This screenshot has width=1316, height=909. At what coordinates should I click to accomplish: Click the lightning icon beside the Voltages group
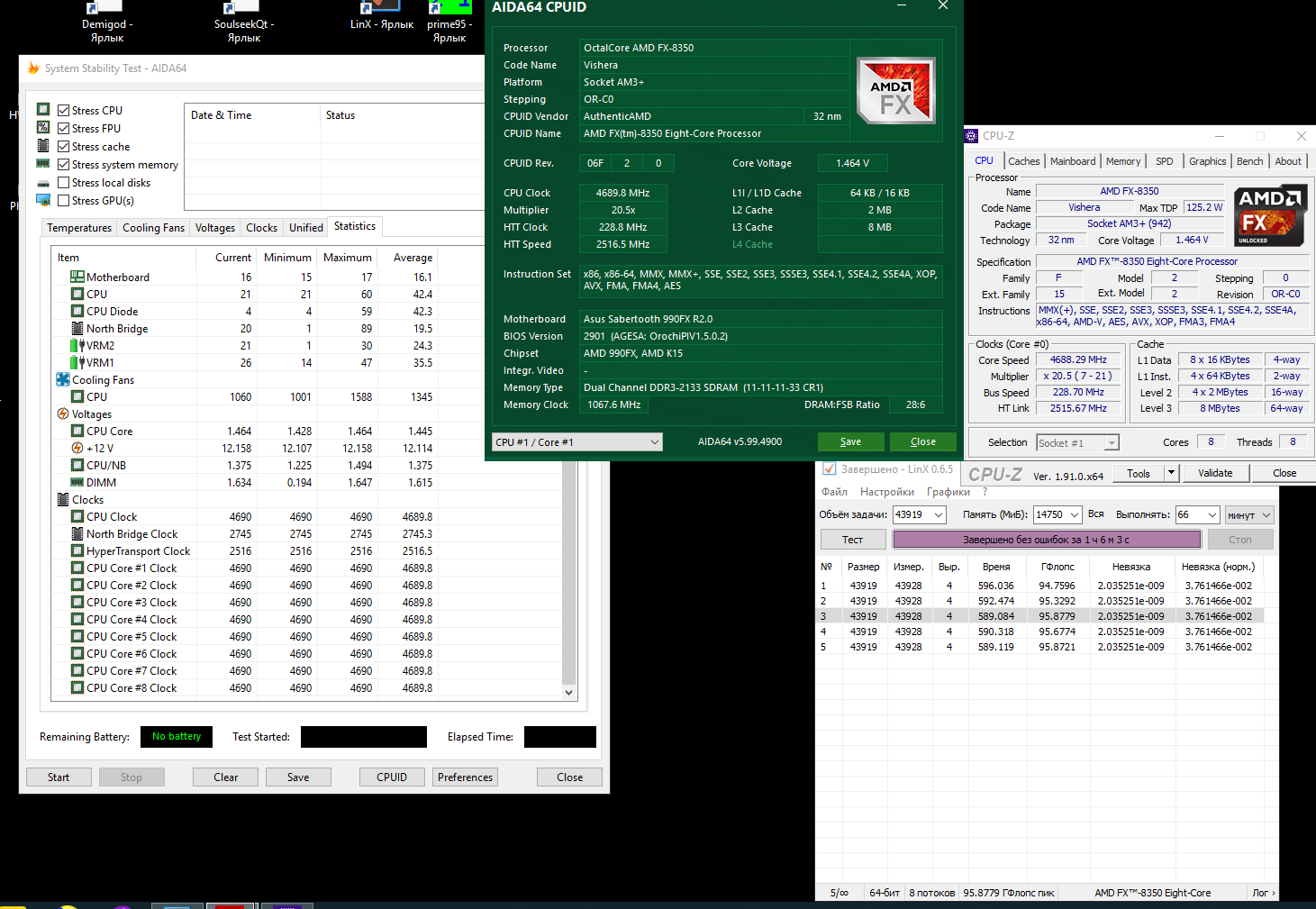tap(63, 414)
